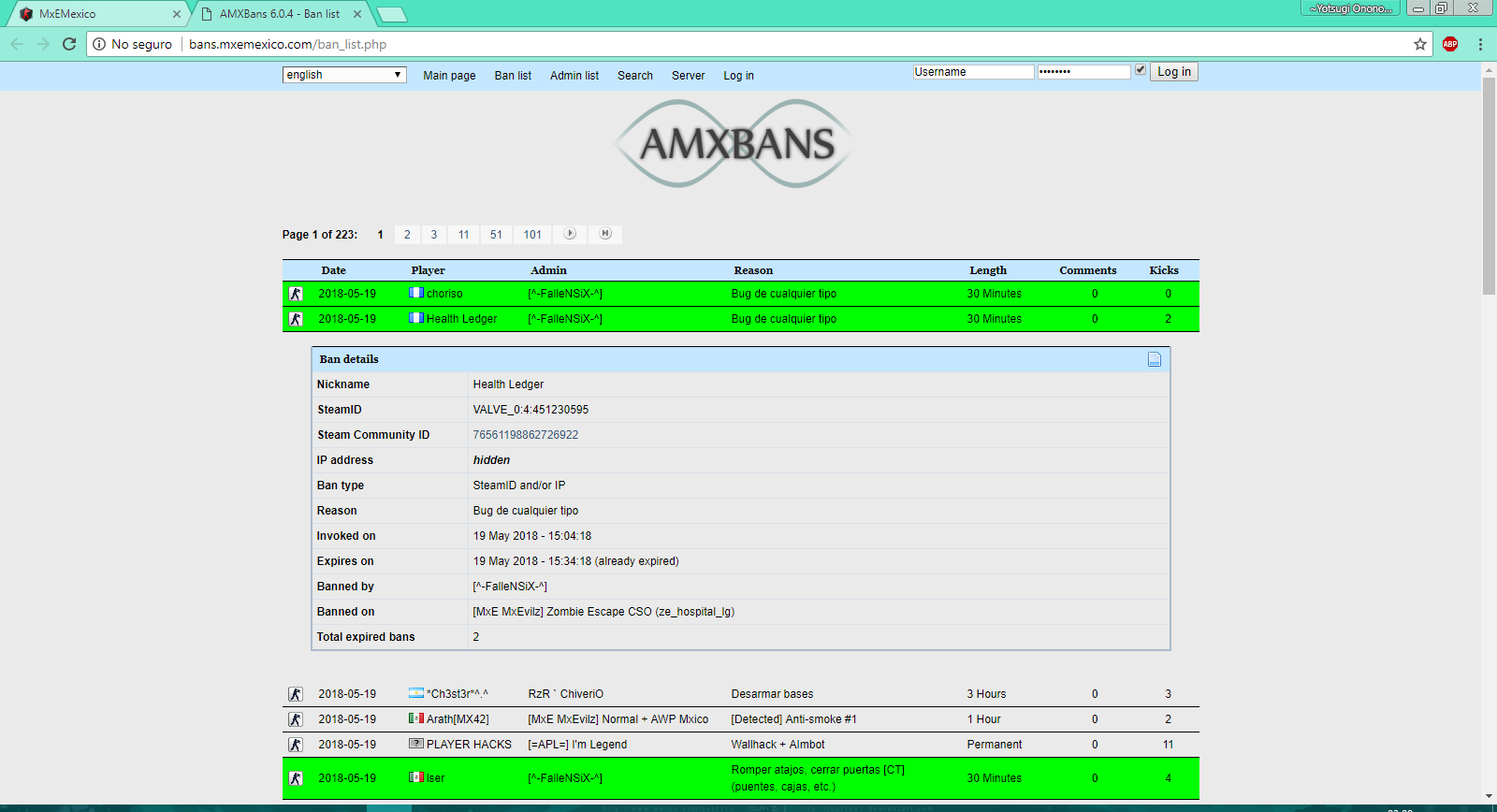This screenshot has width=1497, height=812.
Task: Click Argentina flag beside *Ch3st3r*^.^
Action: pyautogui.click(x=416, y=693)
